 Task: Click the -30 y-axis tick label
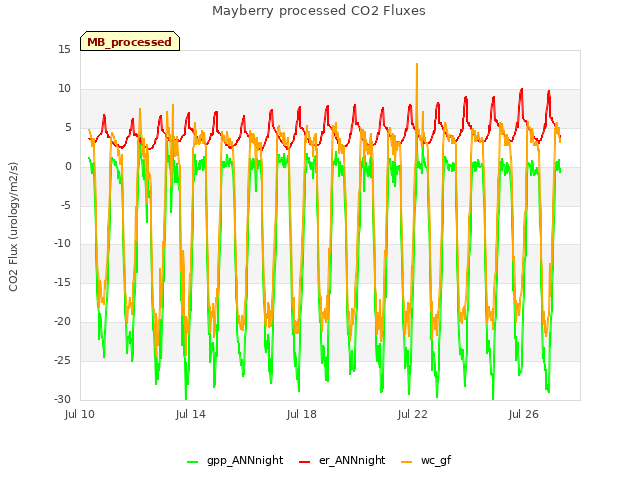[62, 399]
